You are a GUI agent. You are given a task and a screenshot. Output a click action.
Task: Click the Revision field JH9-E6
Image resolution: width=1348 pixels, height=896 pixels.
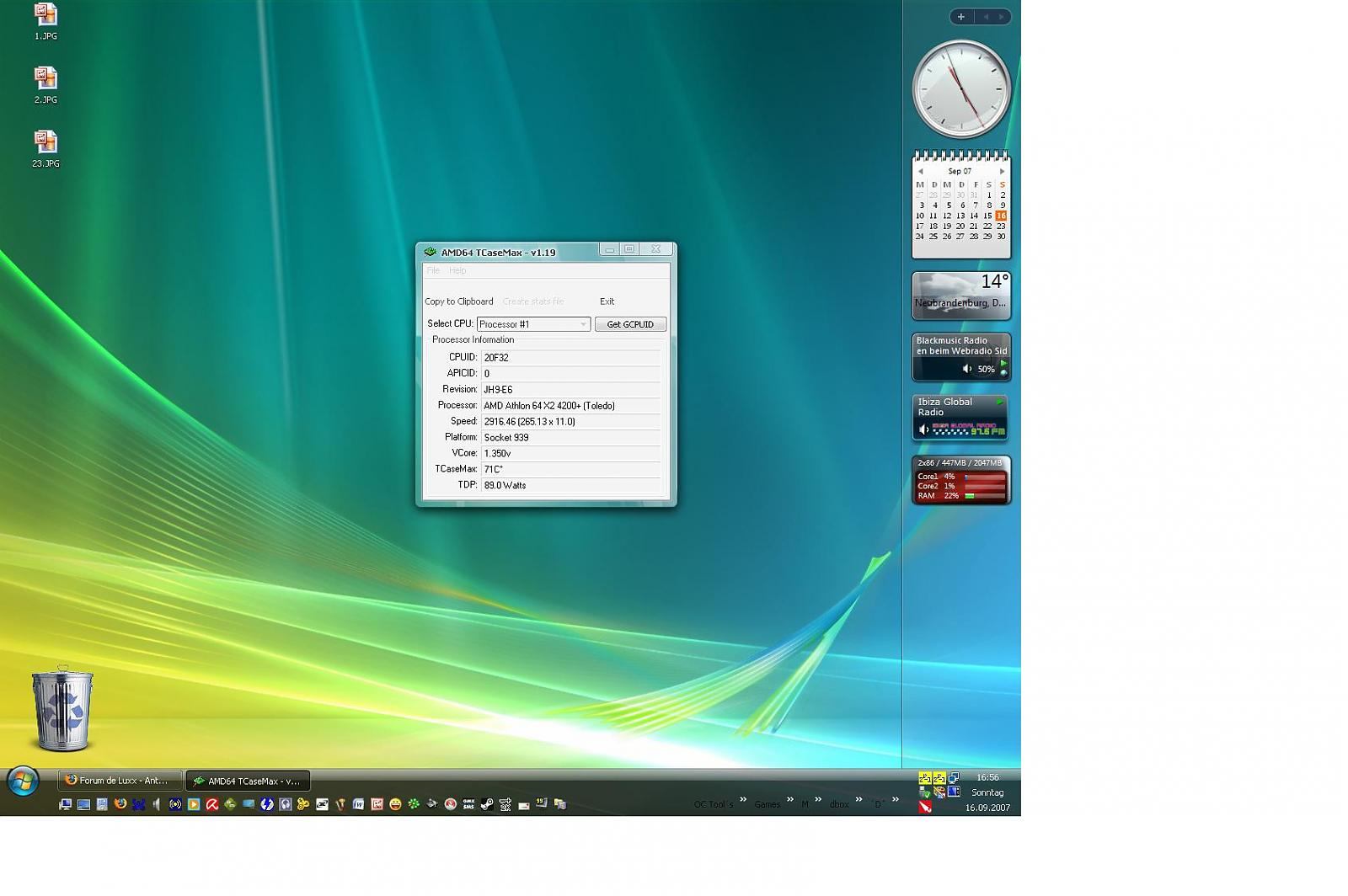[x=570, y=390]
